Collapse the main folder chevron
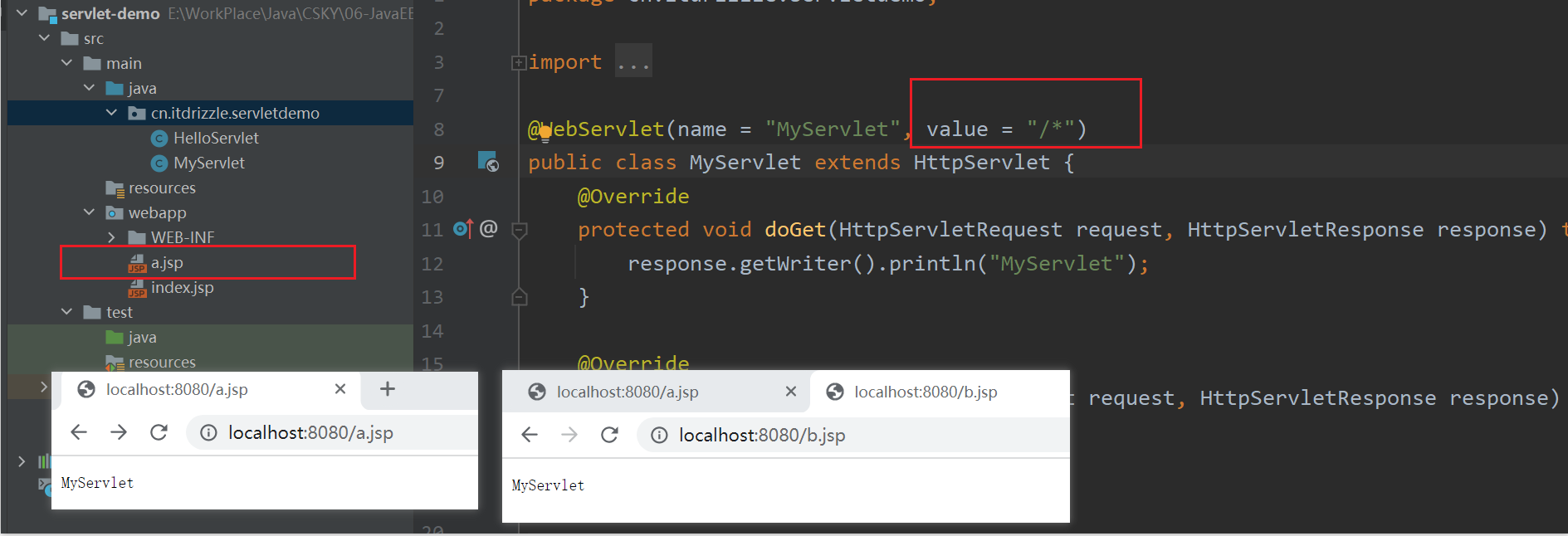1568x536 pixels. [67, 63]
